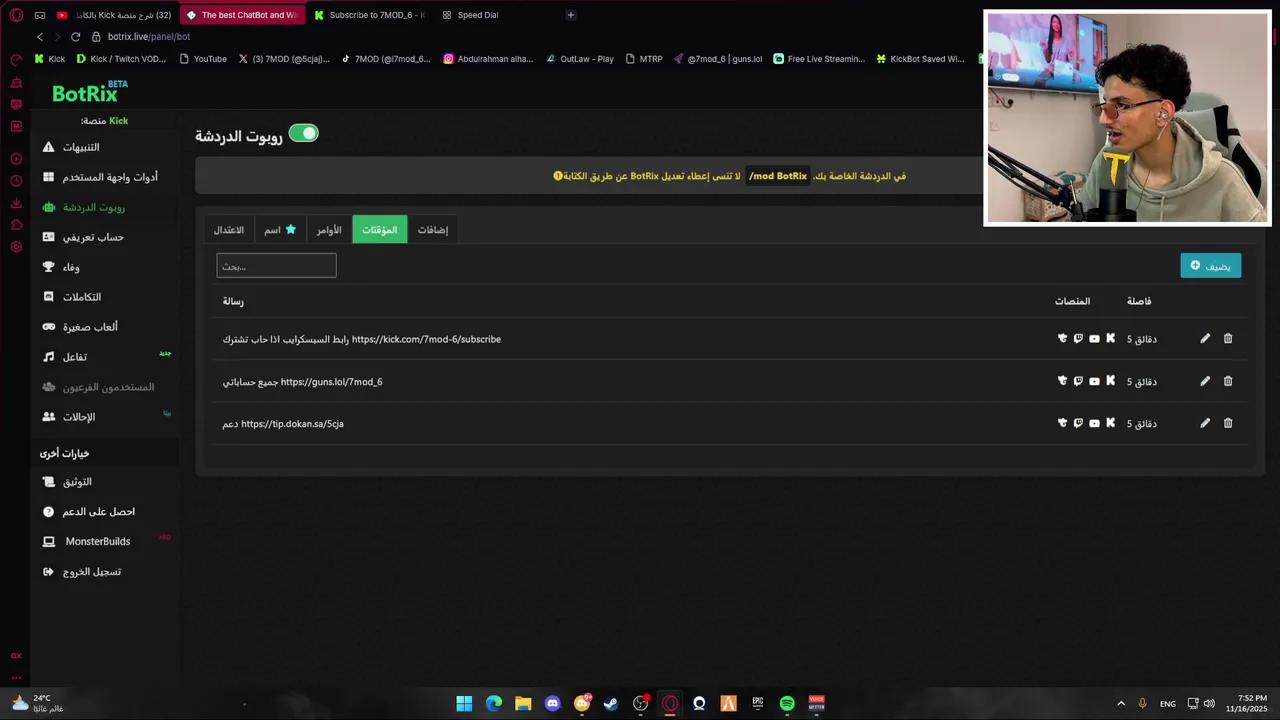Switch to الاعتدال moderation tab
The image size is (1280, 720).
[x=229, y=230]
